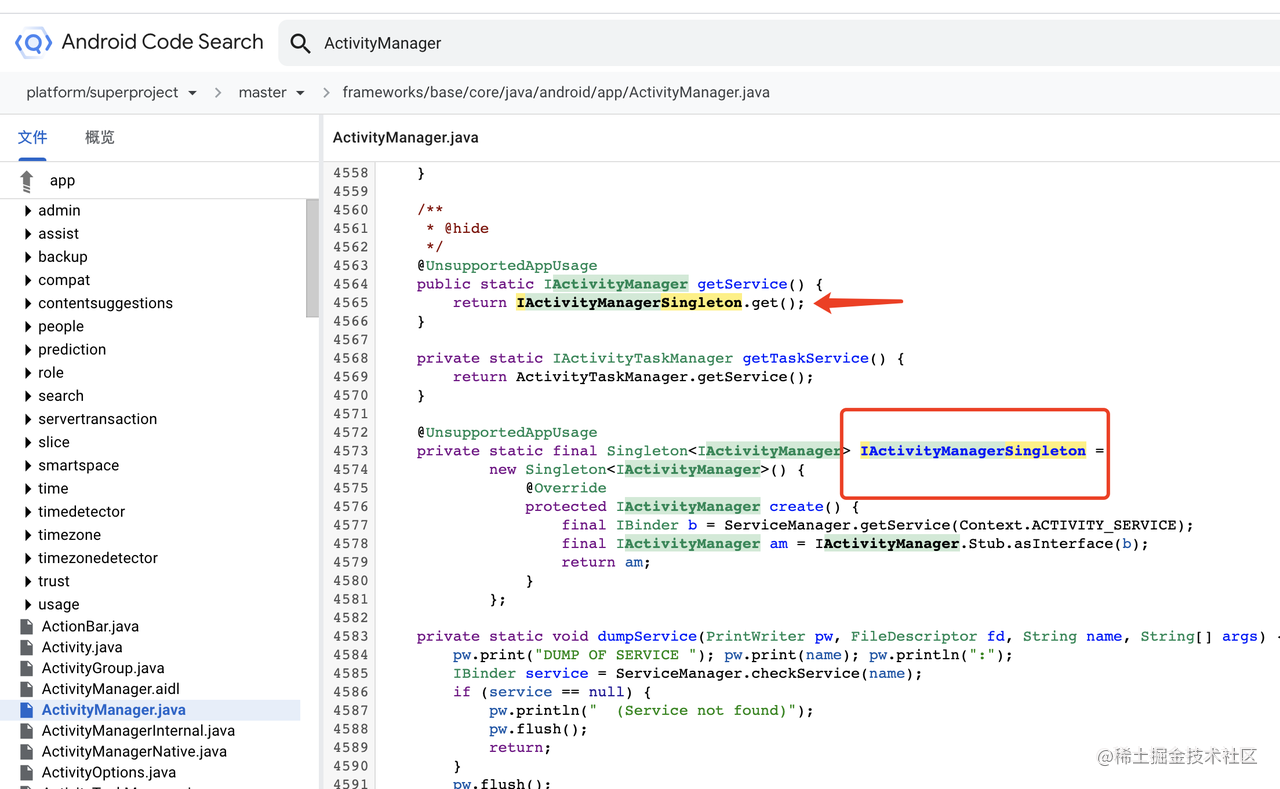Image resolution: width=1280 pixels, height=789 pixels.
Task: Expand the compat folder
Action: point(27,280)
